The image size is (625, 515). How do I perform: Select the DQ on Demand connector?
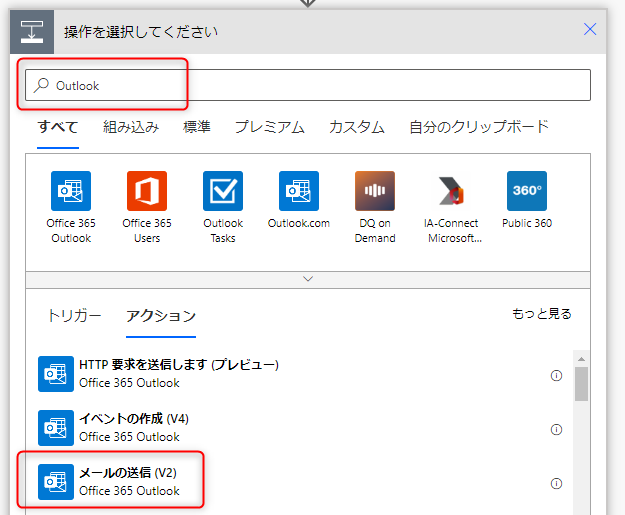(374, 191)
